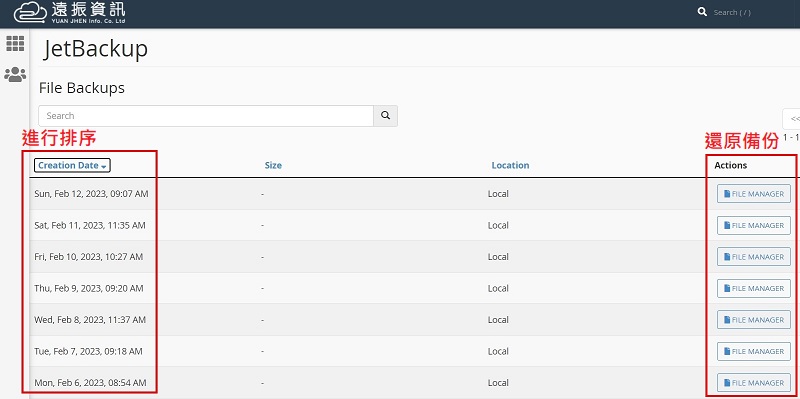Click the File Backups search button
The image size is (800, 399).
tap(385, 116)
